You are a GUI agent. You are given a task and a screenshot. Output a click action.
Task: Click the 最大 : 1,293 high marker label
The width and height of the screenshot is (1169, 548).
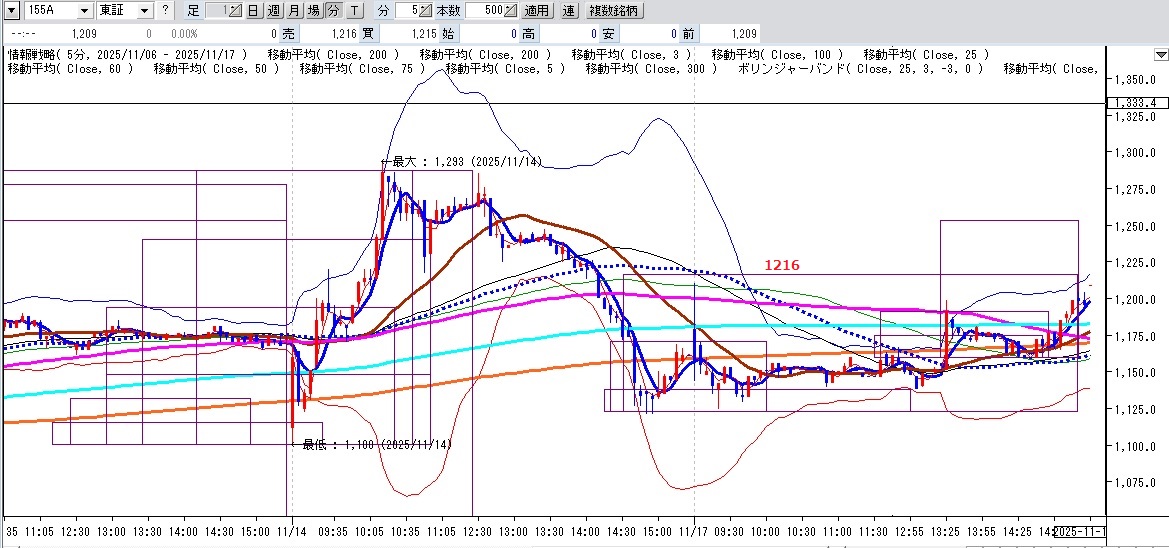(463, 163)
